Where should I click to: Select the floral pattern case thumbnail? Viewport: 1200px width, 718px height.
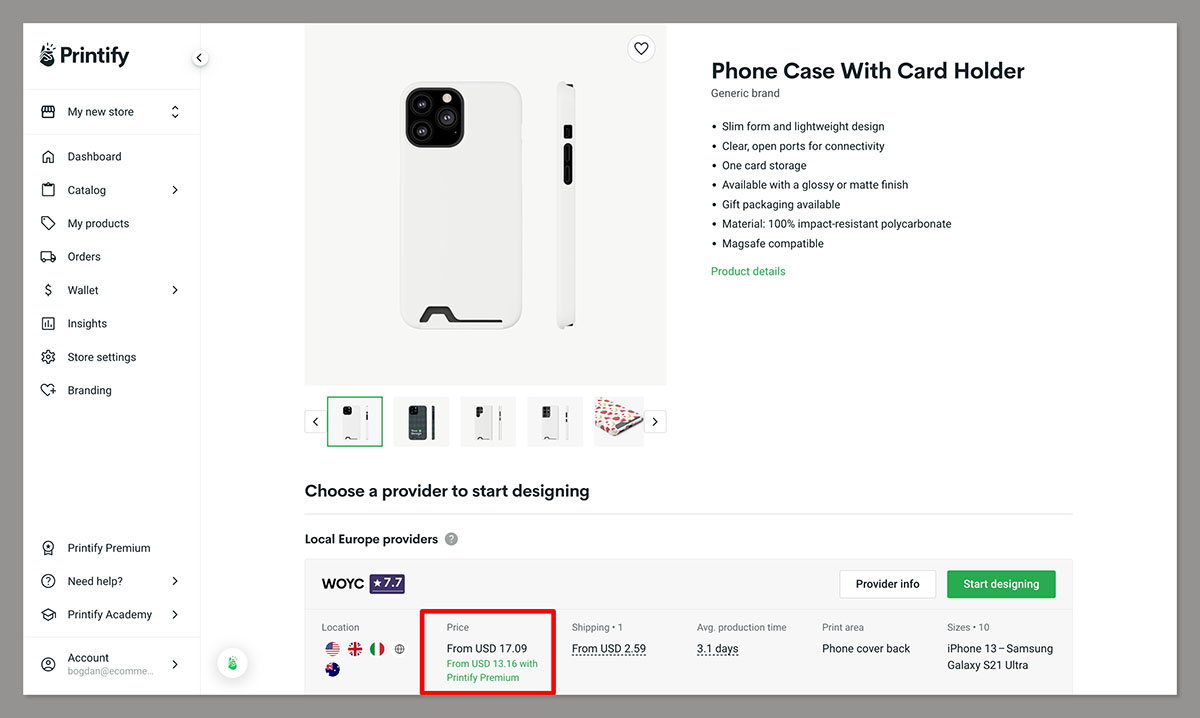pos(618,420)
